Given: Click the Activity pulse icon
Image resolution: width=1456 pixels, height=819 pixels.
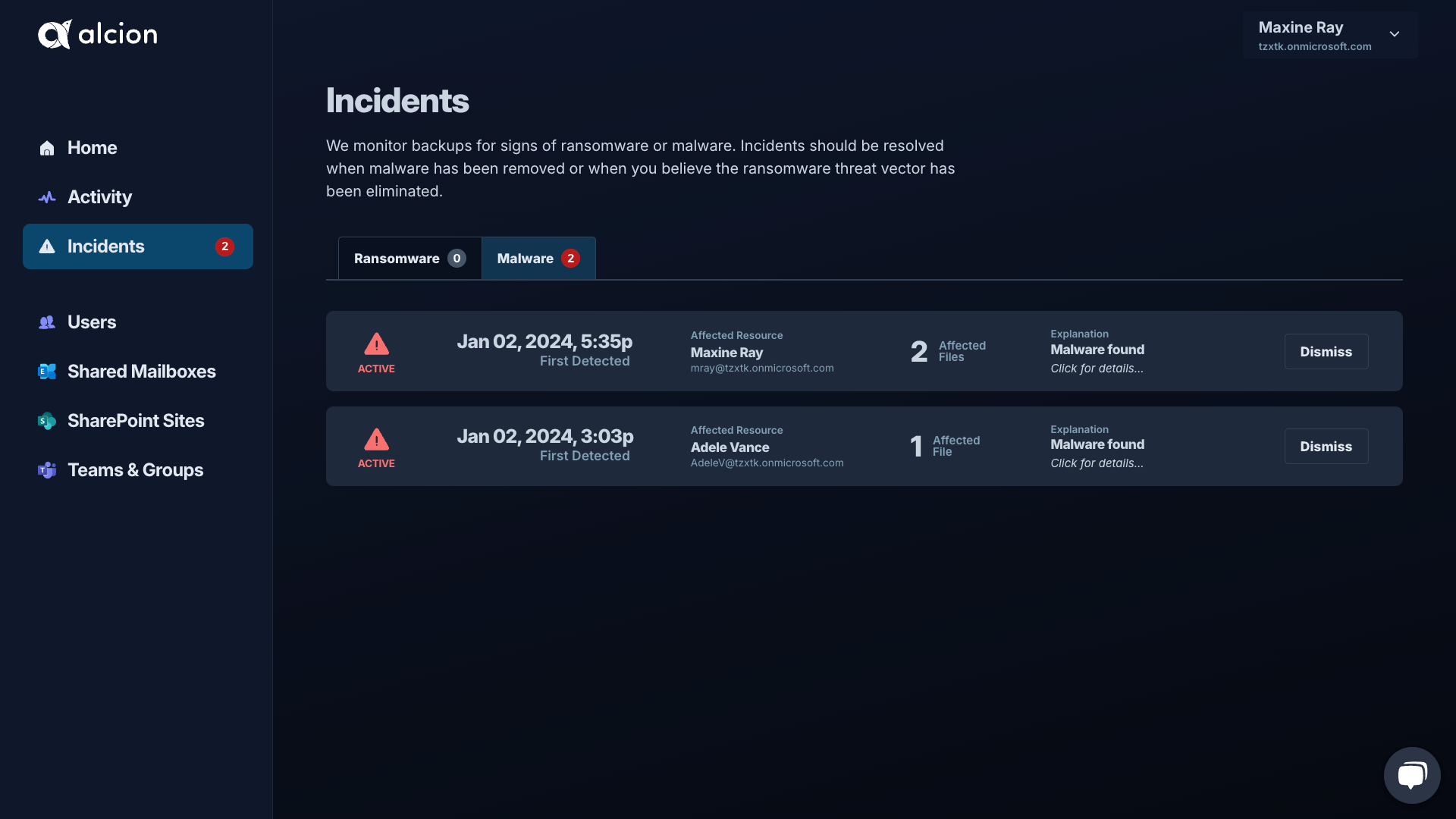Looking at the screenshot, I should pyautogui.click(x=47, y=197).
